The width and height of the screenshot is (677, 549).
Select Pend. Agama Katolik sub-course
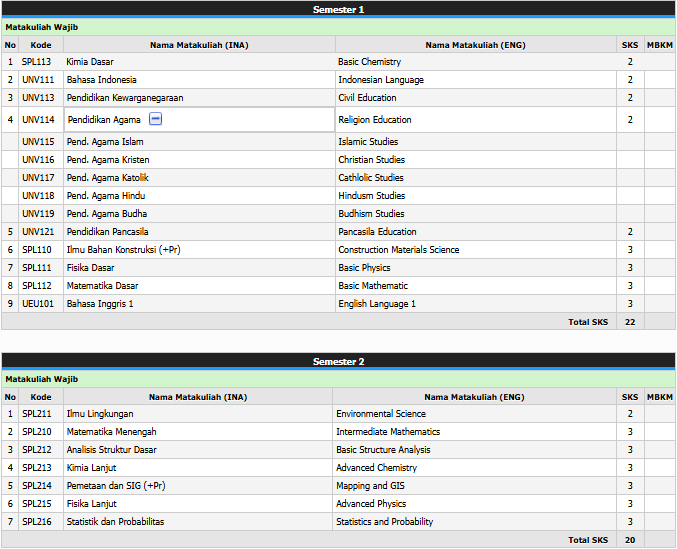tap(107, 178)
